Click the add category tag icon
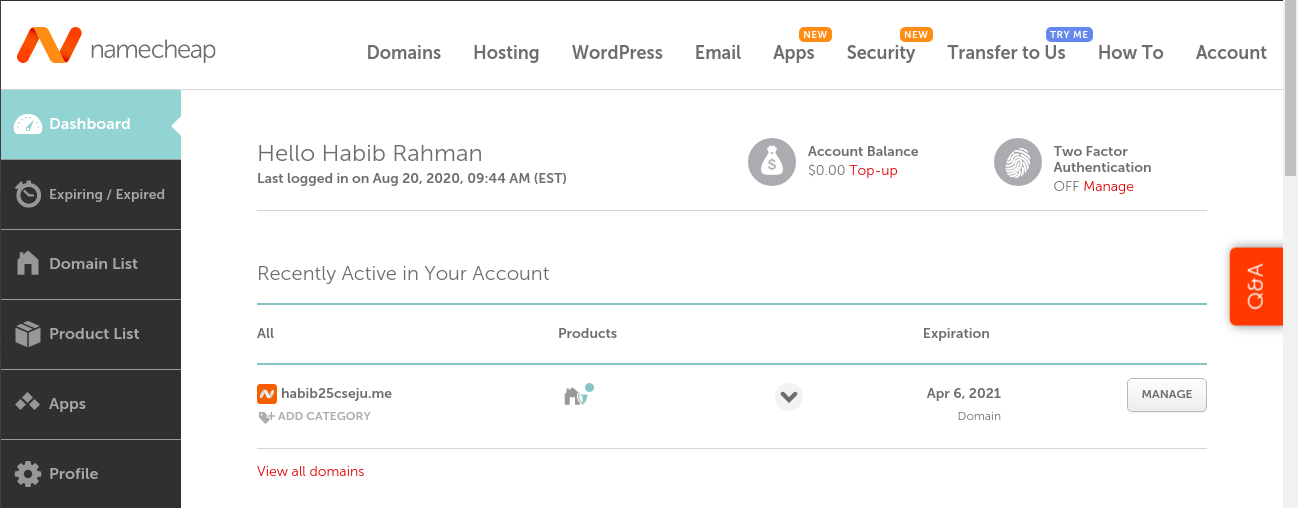Screen dimensions: 1298x508 (x=265, y=417)
